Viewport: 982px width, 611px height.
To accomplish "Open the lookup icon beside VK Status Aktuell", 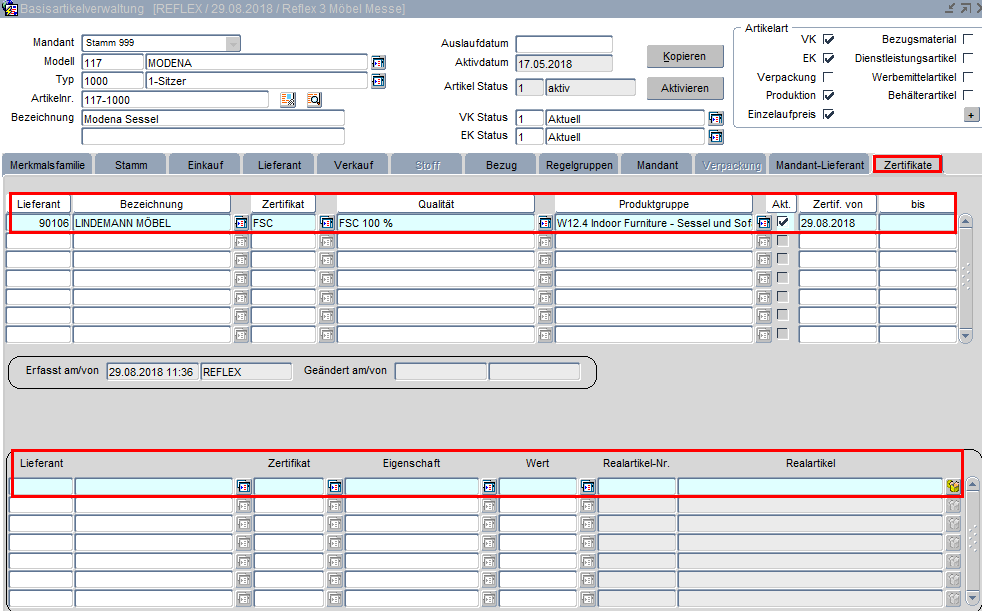I will [716, 118].
